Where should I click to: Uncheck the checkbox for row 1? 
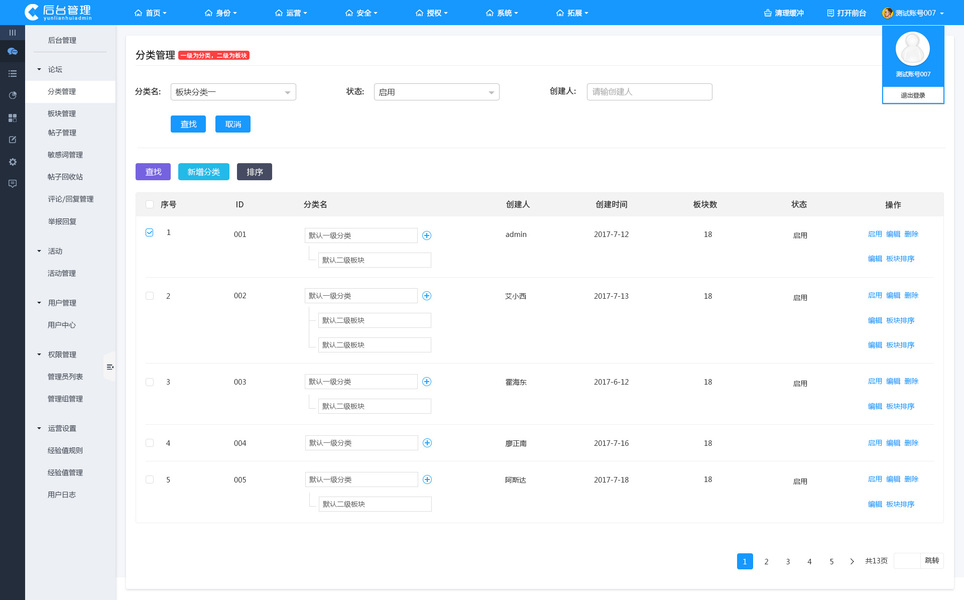click(149, 232)
